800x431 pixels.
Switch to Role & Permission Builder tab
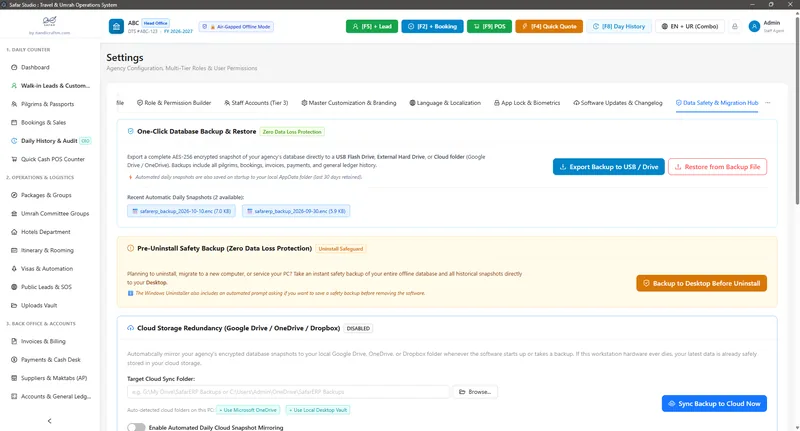pos(174,103)
